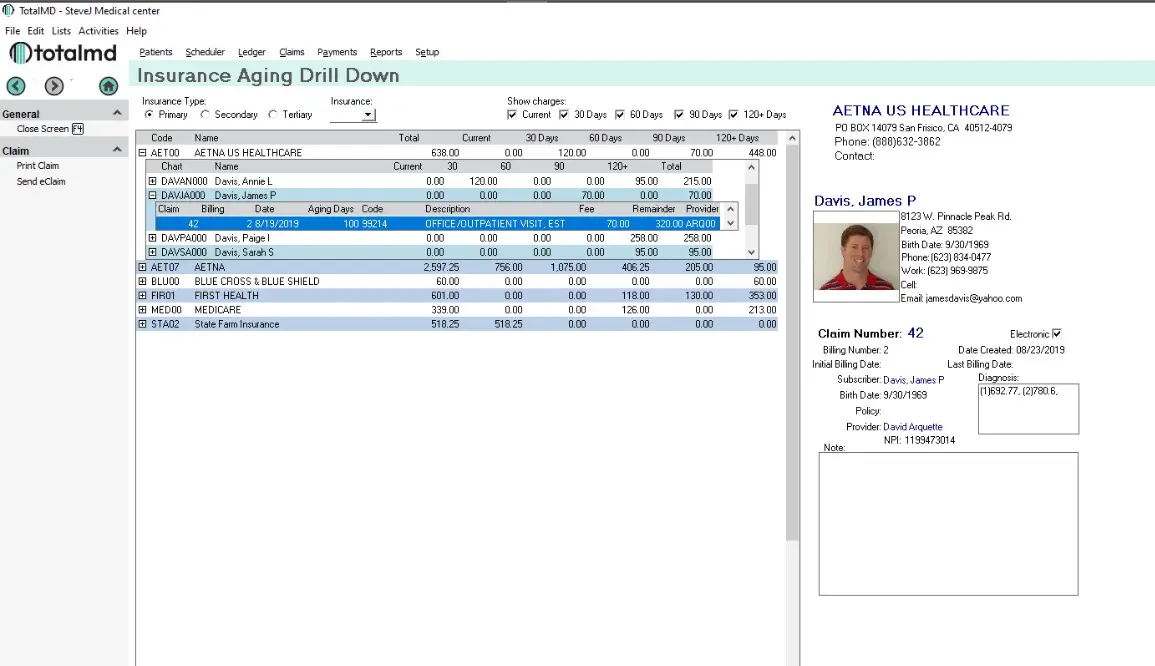Uncheck the 60 Days charges checkbox
1155x666 pixels.
(619, 114)
